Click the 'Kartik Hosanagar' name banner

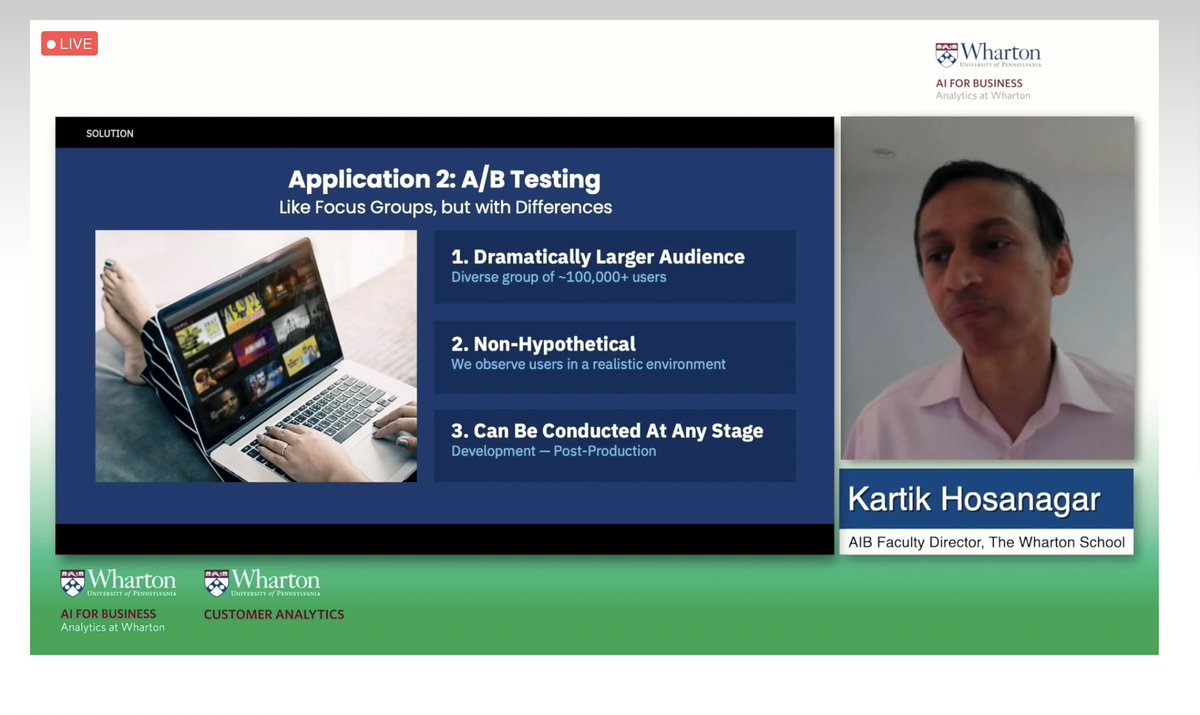[986, 499]
